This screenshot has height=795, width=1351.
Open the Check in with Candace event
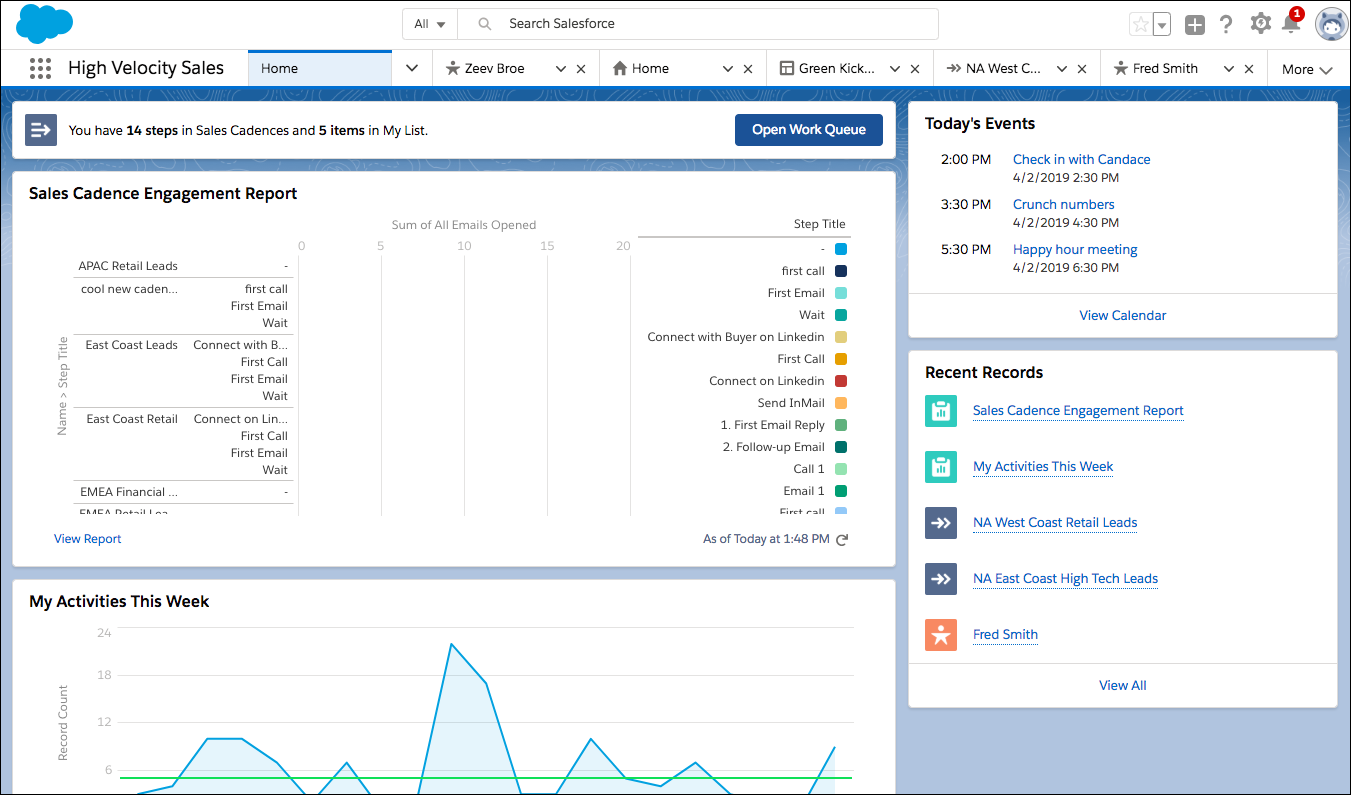(x=1081, y=159)
